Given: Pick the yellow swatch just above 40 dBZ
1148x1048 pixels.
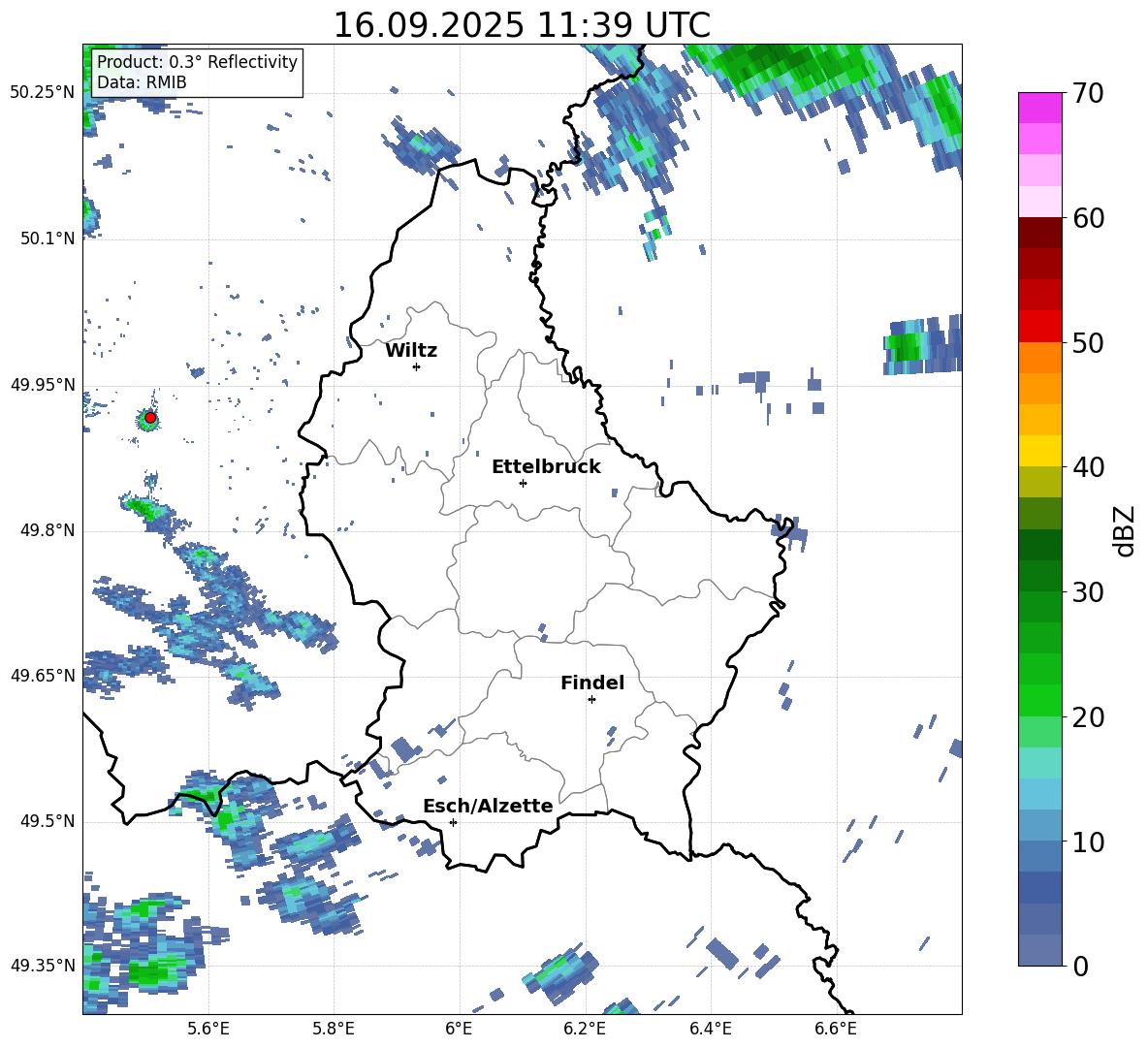Looking at the screenshot, I should (x=1039, y=451).
